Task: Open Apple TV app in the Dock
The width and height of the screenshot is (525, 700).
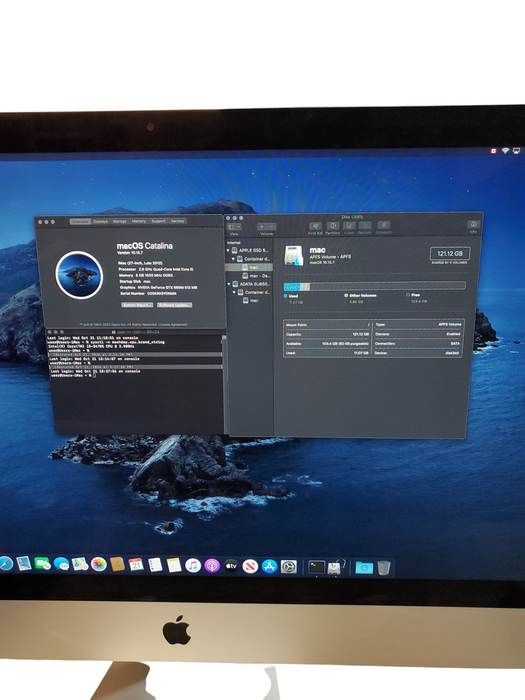Action: 231,566
